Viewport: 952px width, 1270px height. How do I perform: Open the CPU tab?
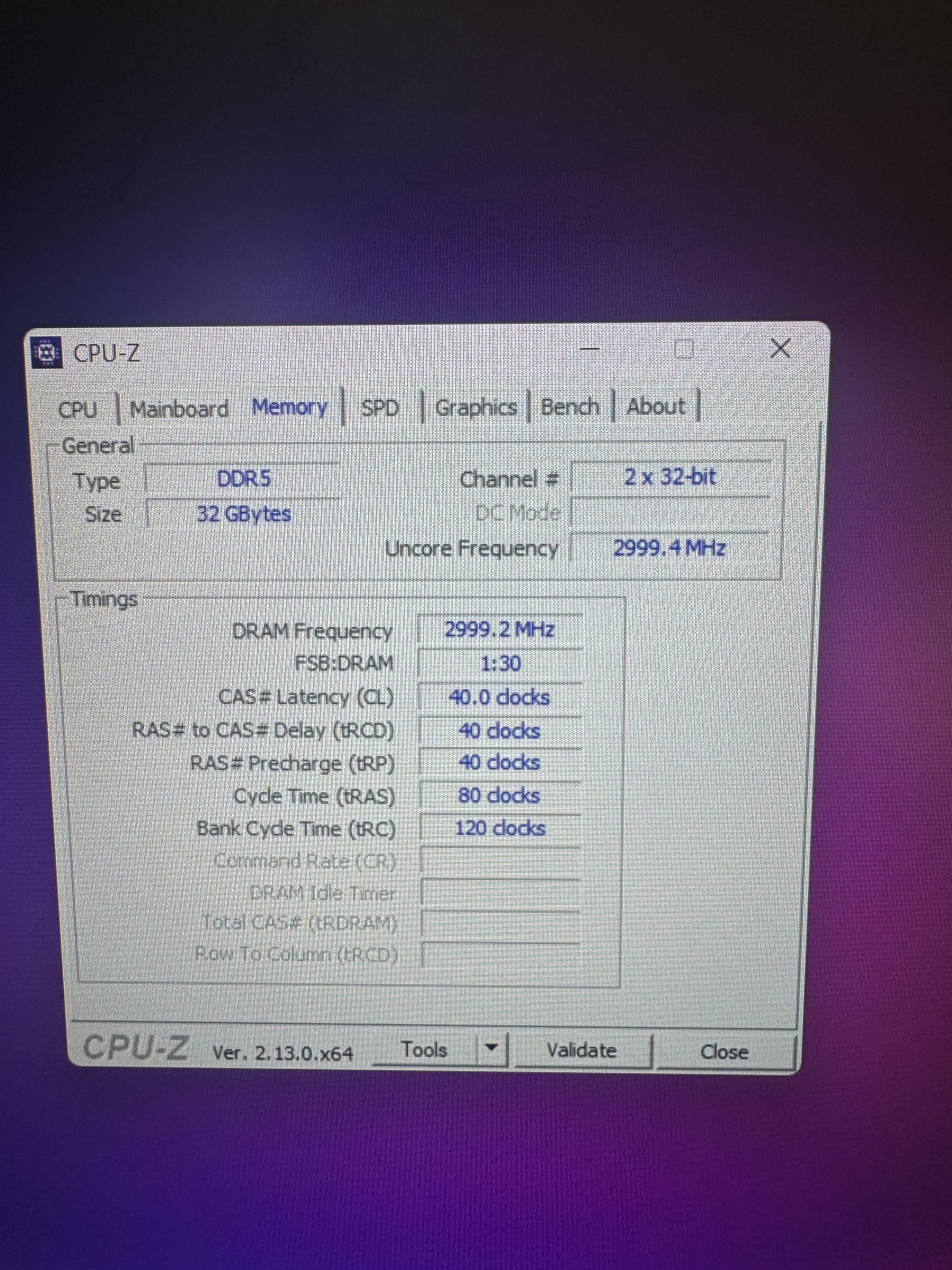coord(77,409)
